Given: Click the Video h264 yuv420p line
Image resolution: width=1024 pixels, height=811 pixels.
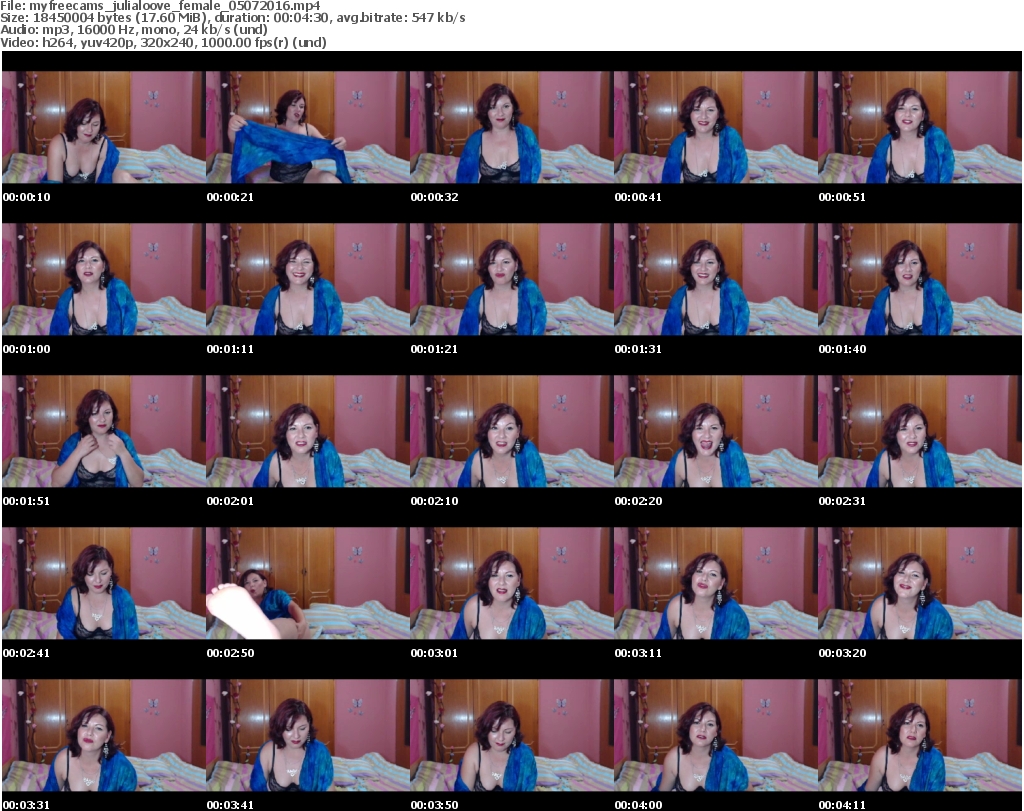Looking at the screenshot, I should (x=163, y=42).
